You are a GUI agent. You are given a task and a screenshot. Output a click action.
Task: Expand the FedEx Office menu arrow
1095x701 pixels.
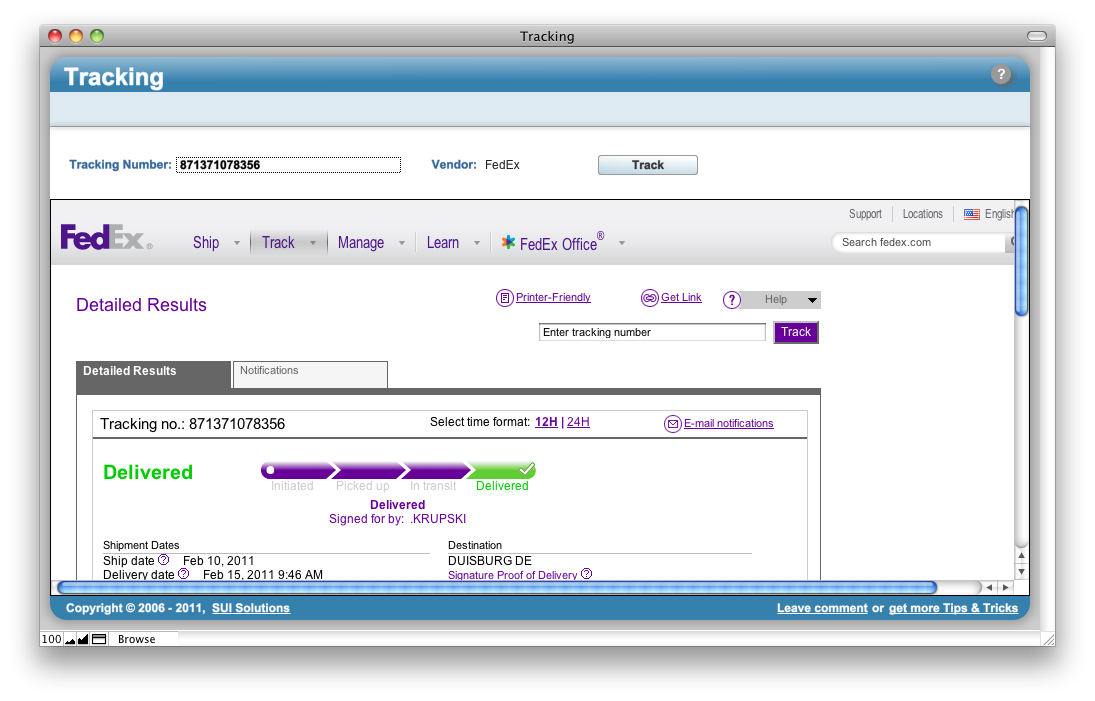tap(622, 243)
